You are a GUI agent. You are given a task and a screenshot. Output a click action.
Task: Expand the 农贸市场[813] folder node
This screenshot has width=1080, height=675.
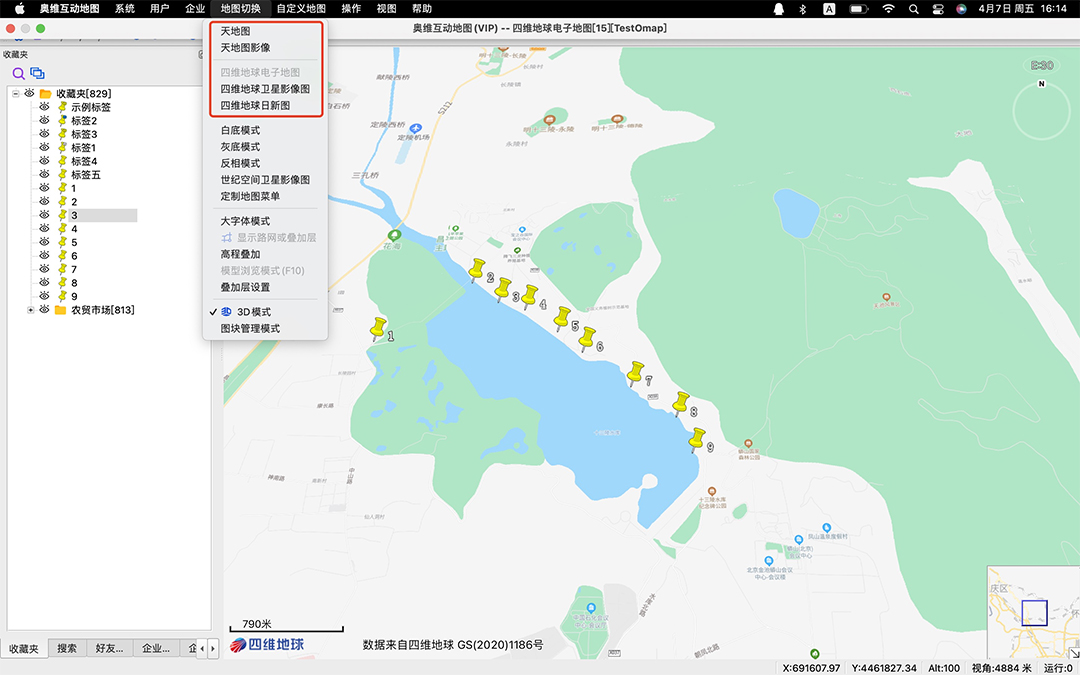30,310
